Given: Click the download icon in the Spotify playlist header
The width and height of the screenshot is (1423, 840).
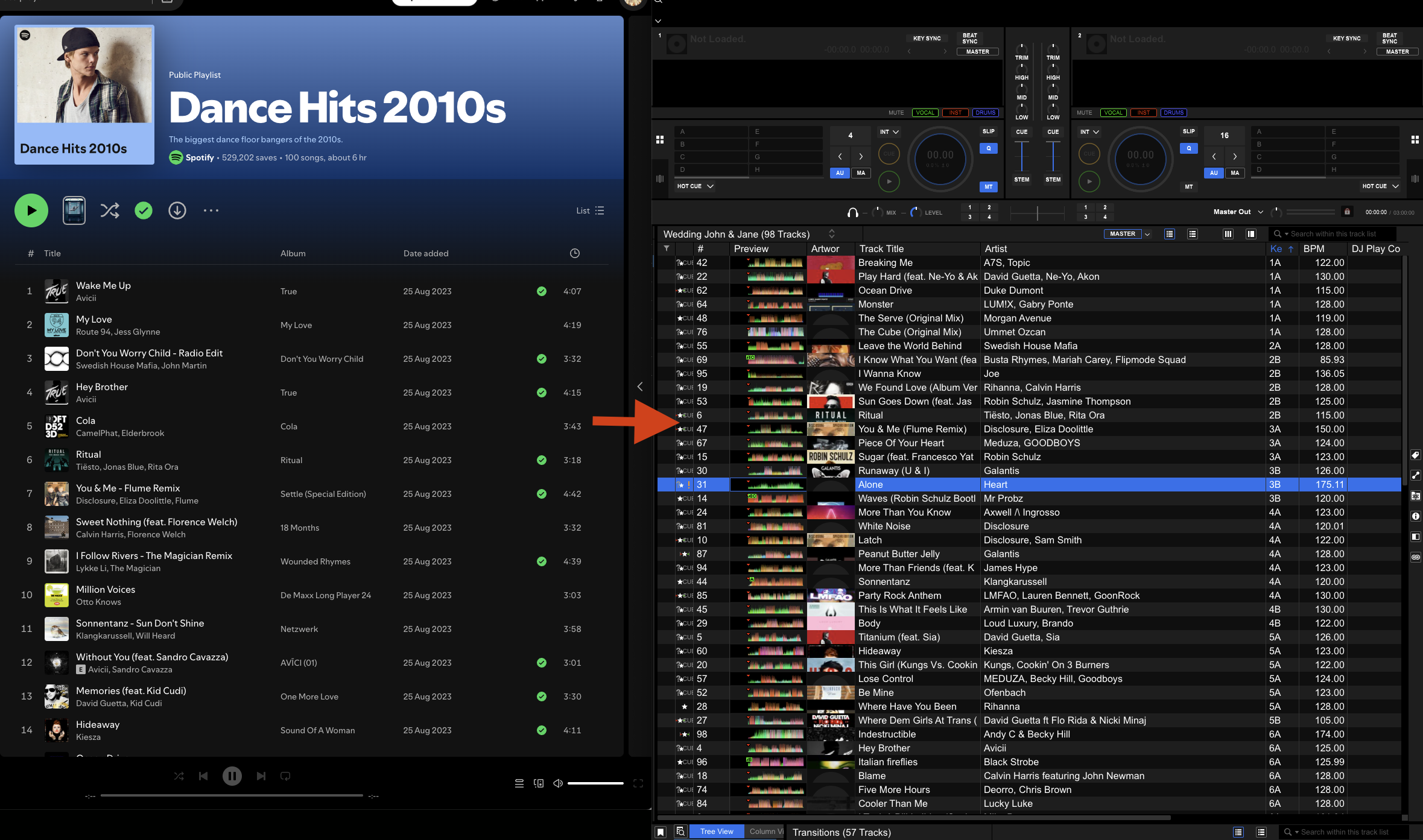Looking at the screenshot, I should pyautogui.click(x=177, y=210).
